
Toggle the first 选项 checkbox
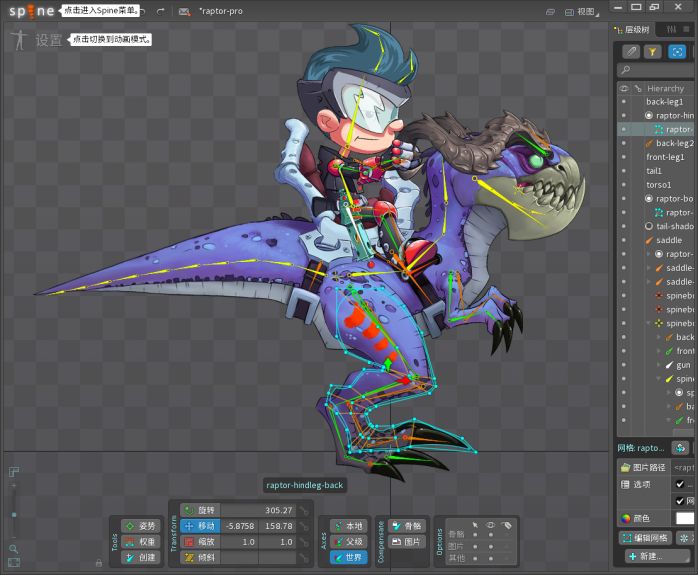click(680, 484)
